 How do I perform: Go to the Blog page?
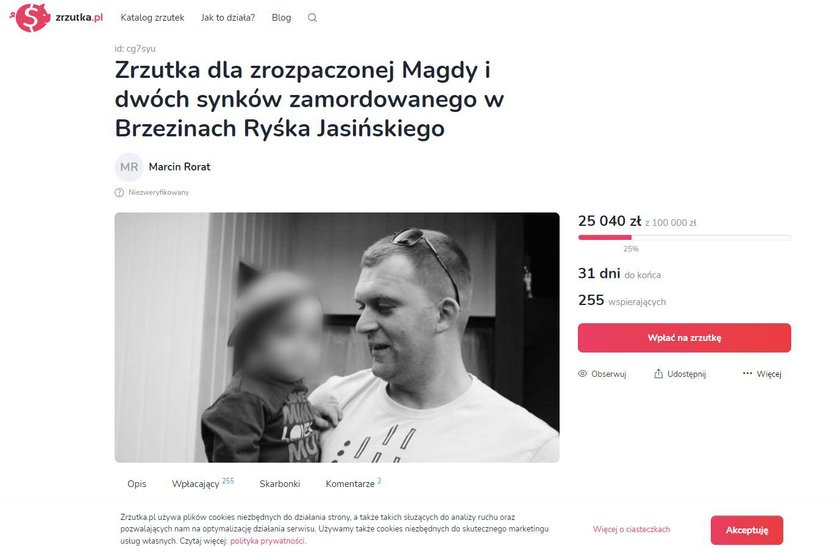coord(281,18)
